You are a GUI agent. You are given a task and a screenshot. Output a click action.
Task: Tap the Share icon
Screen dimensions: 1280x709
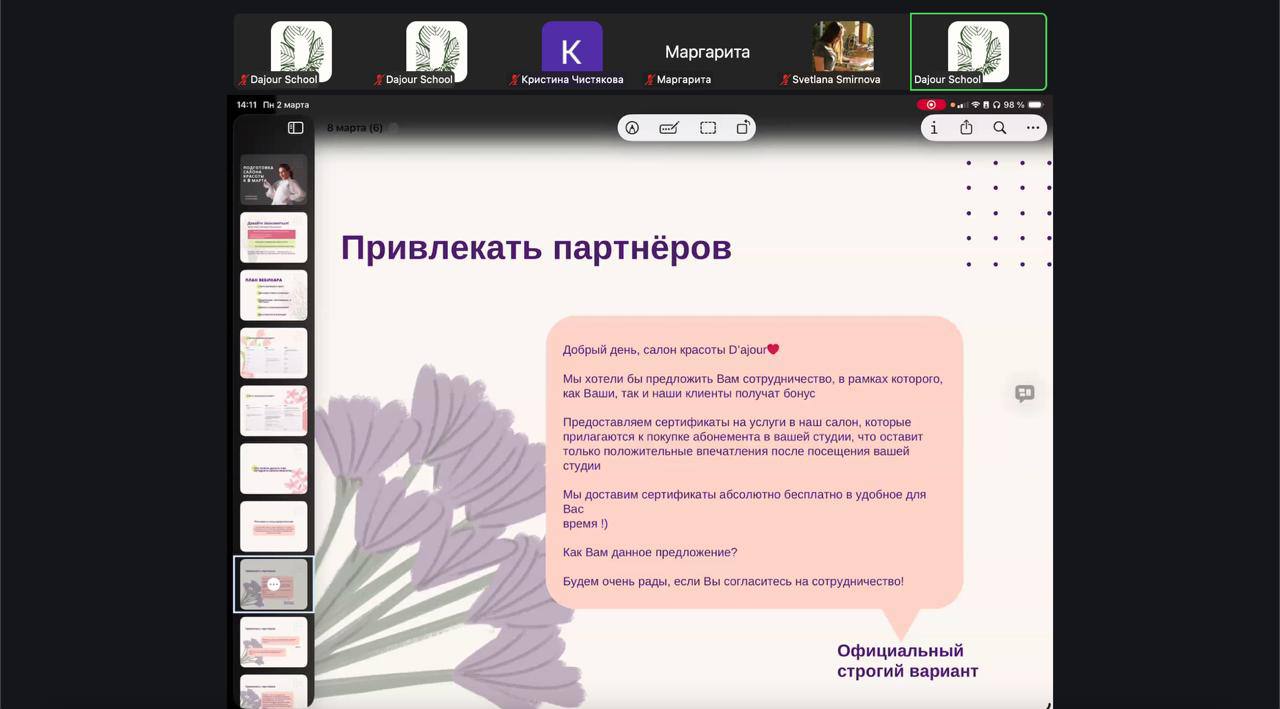point(966,128)
